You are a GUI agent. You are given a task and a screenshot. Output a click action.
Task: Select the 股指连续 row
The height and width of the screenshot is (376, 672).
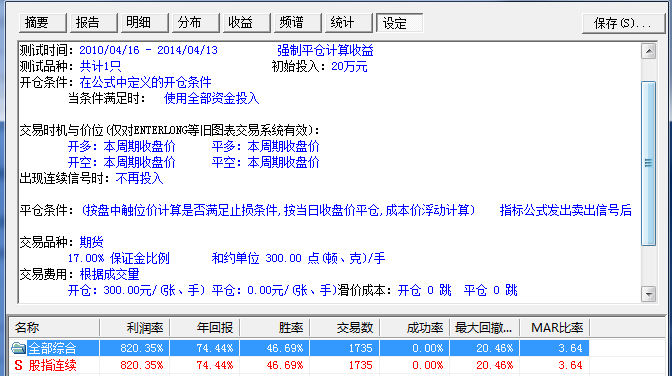[x=300, y=365]
